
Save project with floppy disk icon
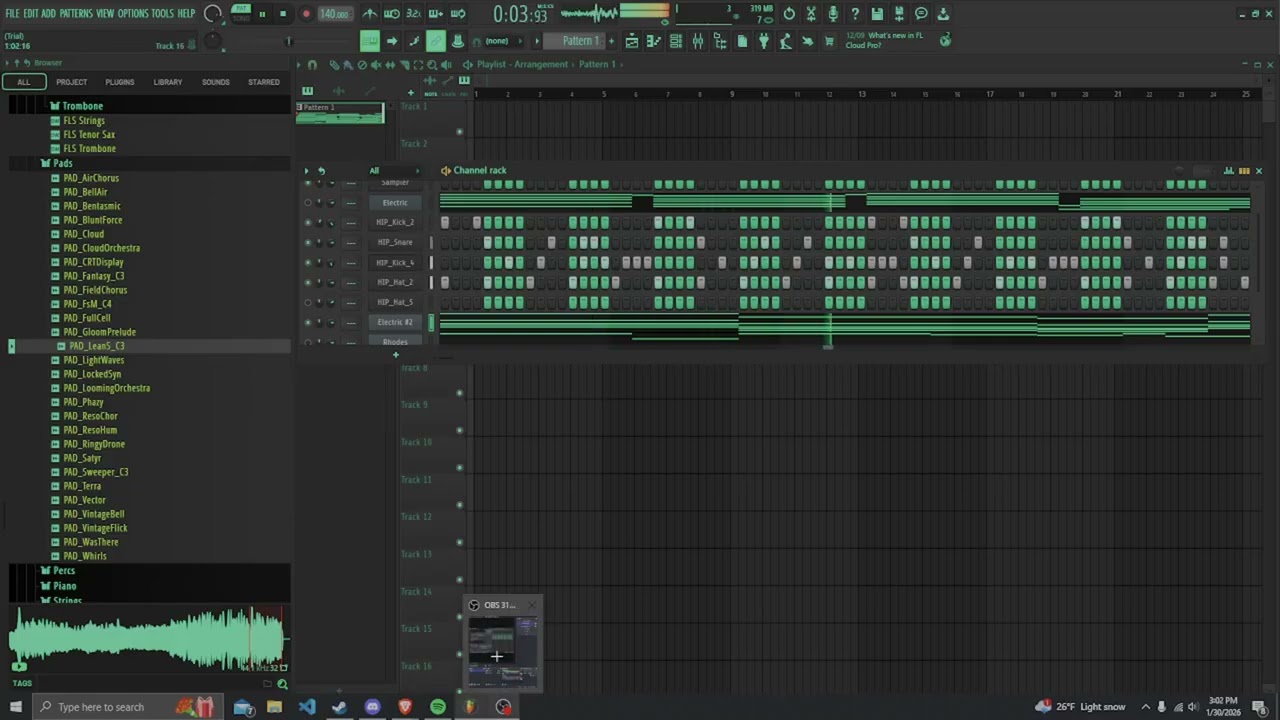point(876,14)
